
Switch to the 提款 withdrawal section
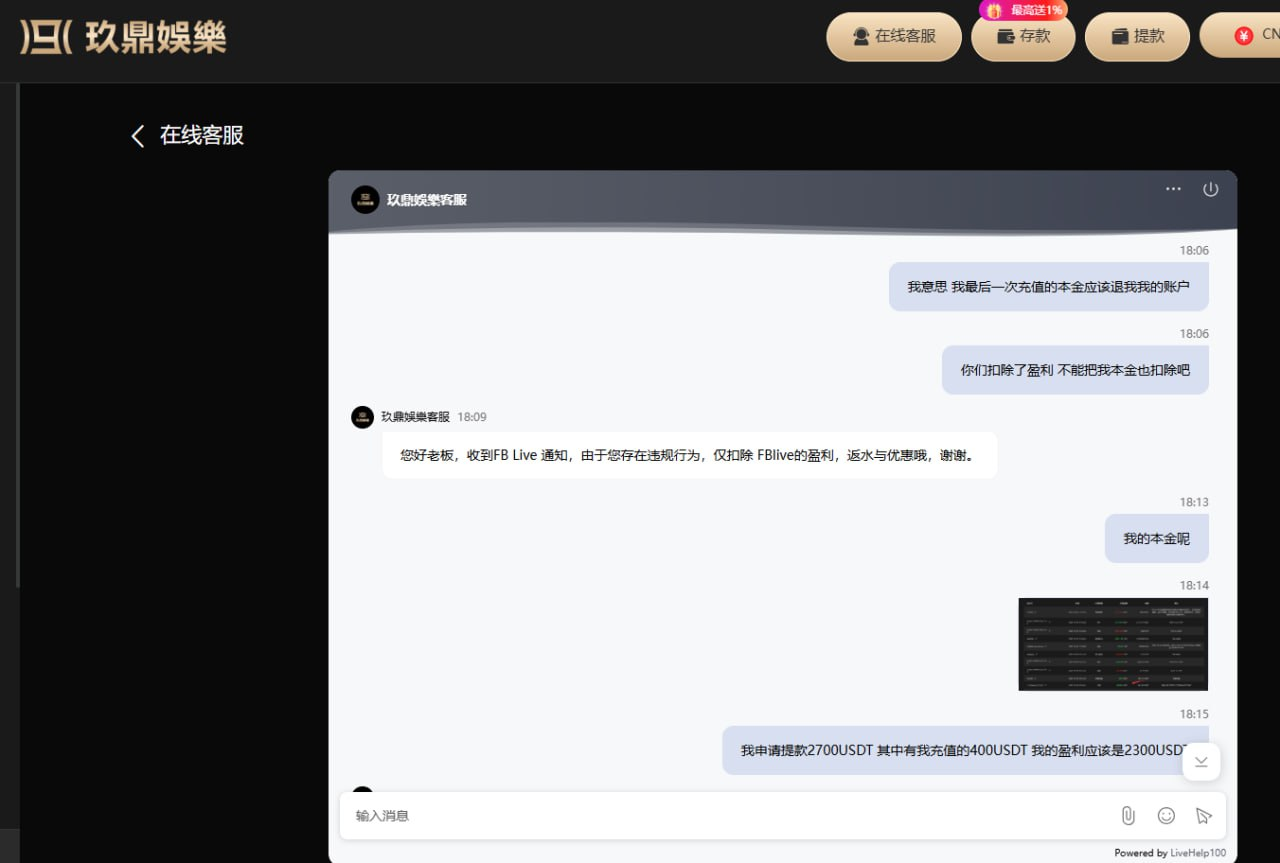coord(1137,35)
